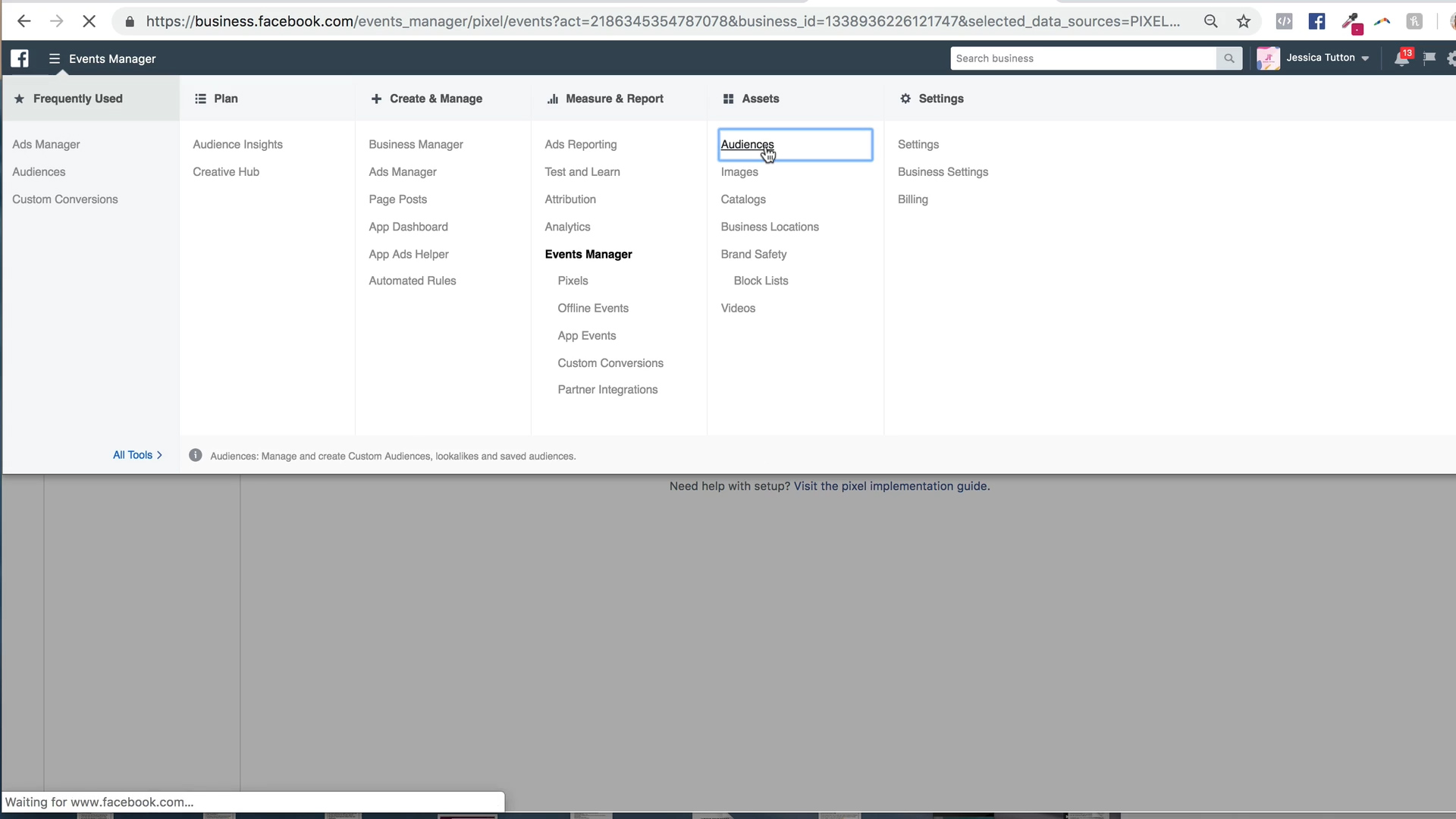Open Automated Rules
This screenshot has height=819, width=1456.
tap(413, 281)
